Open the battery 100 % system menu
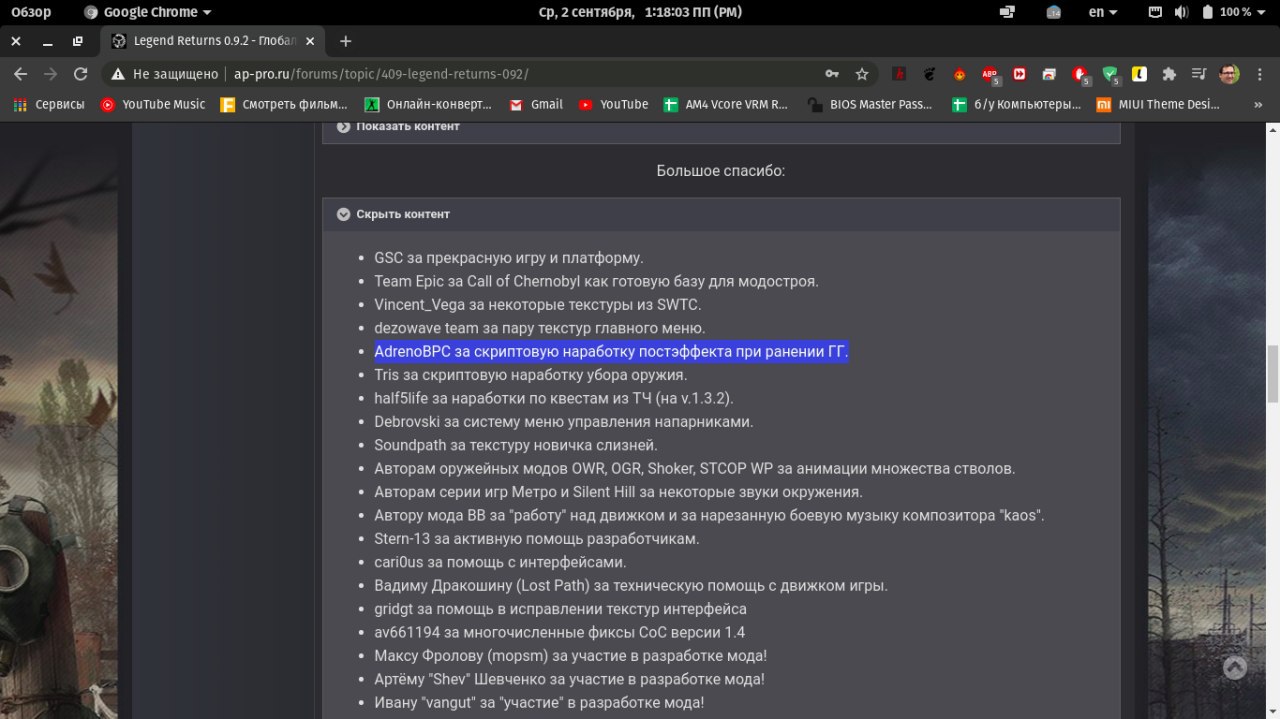 pos(1233,12)
